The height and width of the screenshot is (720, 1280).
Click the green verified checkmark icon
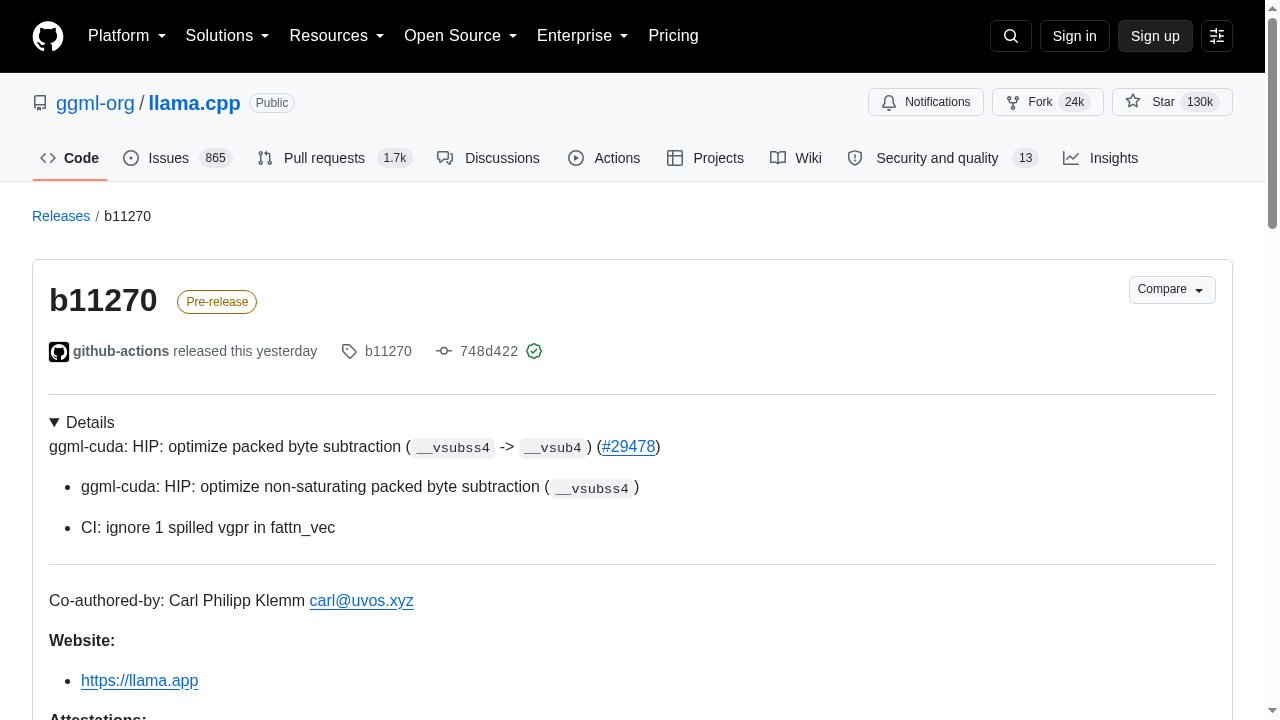point(534,351)
